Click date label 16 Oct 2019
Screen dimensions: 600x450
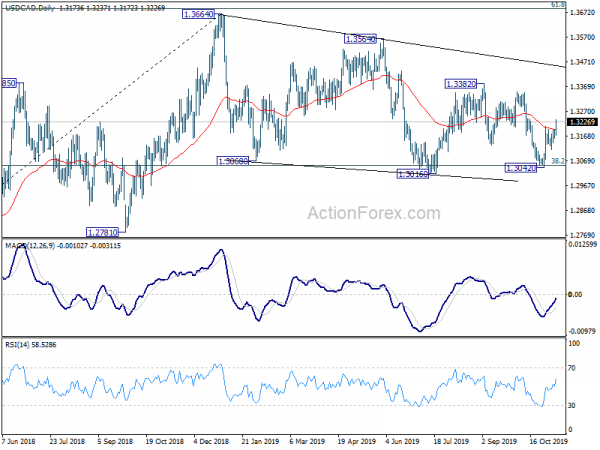pyautogui.click(x=548, y=442)
